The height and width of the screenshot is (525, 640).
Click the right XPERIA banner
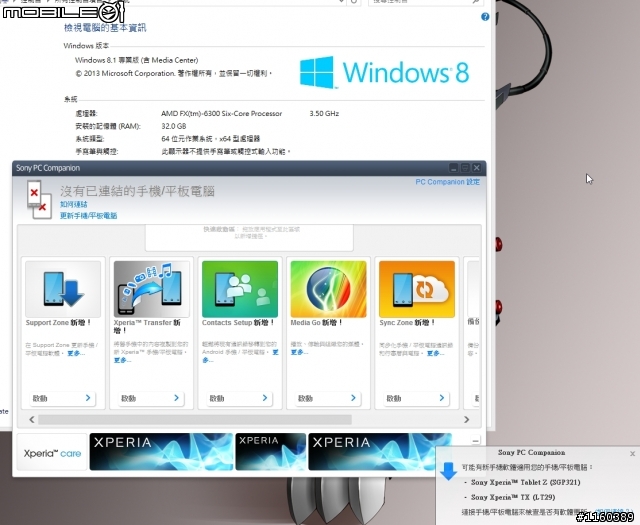(x=380, y=452)
